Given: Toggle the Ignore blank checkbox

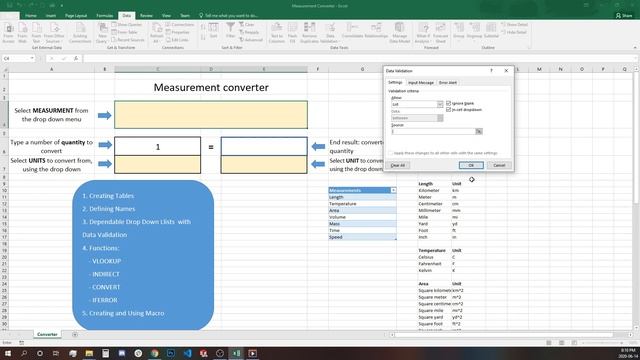Looking at the screenshot, I should [x=449, y=103].
